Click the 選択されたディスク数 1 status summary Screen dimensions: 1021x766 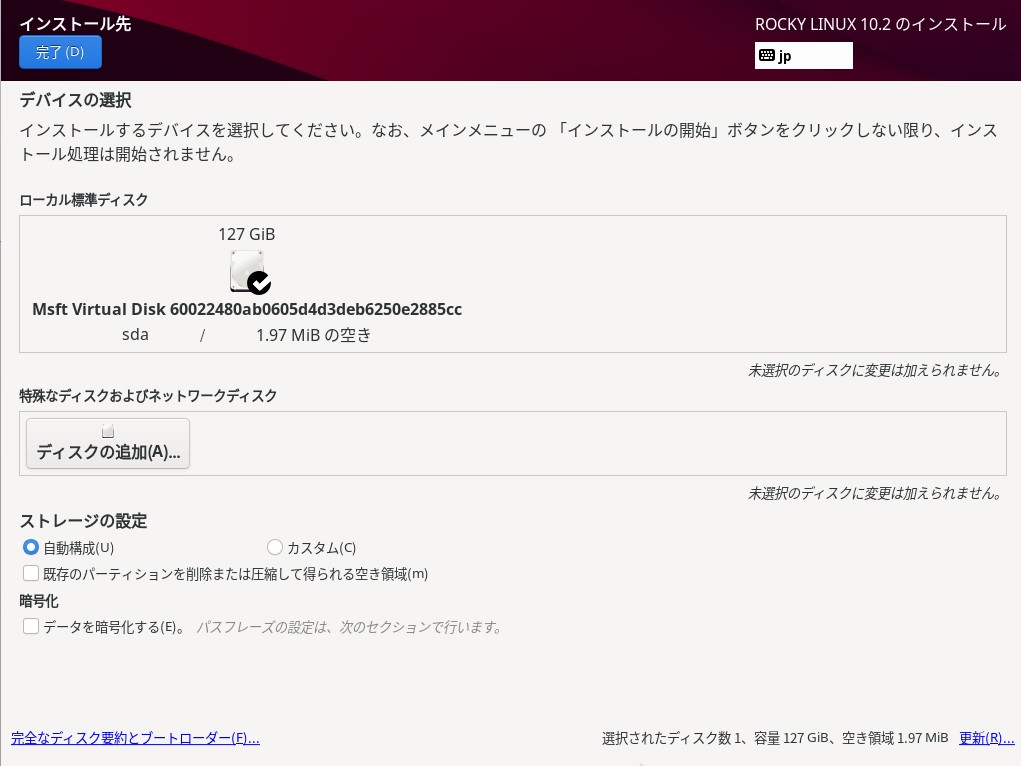pos(775,738)
